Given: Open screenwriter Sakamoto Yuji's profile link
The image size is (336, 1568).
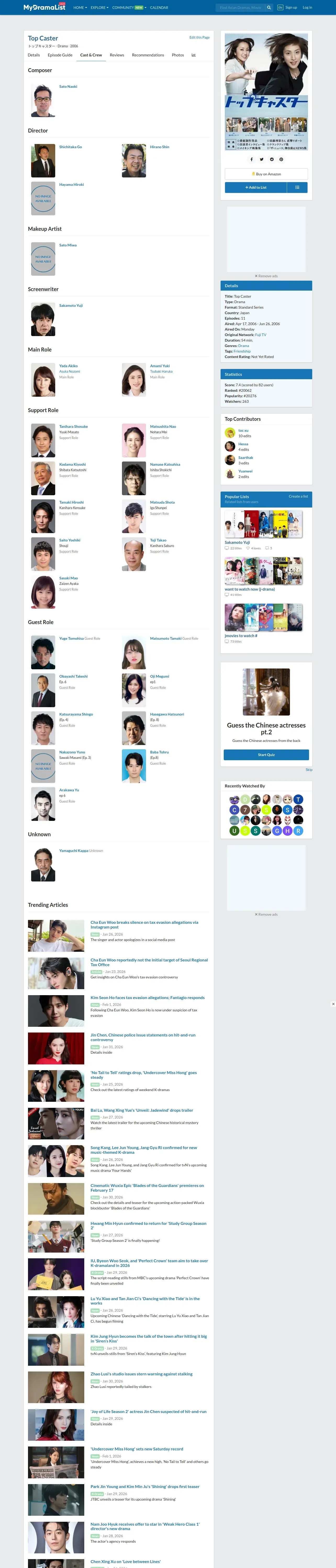Looking at the screenshot, I should 71,305.
